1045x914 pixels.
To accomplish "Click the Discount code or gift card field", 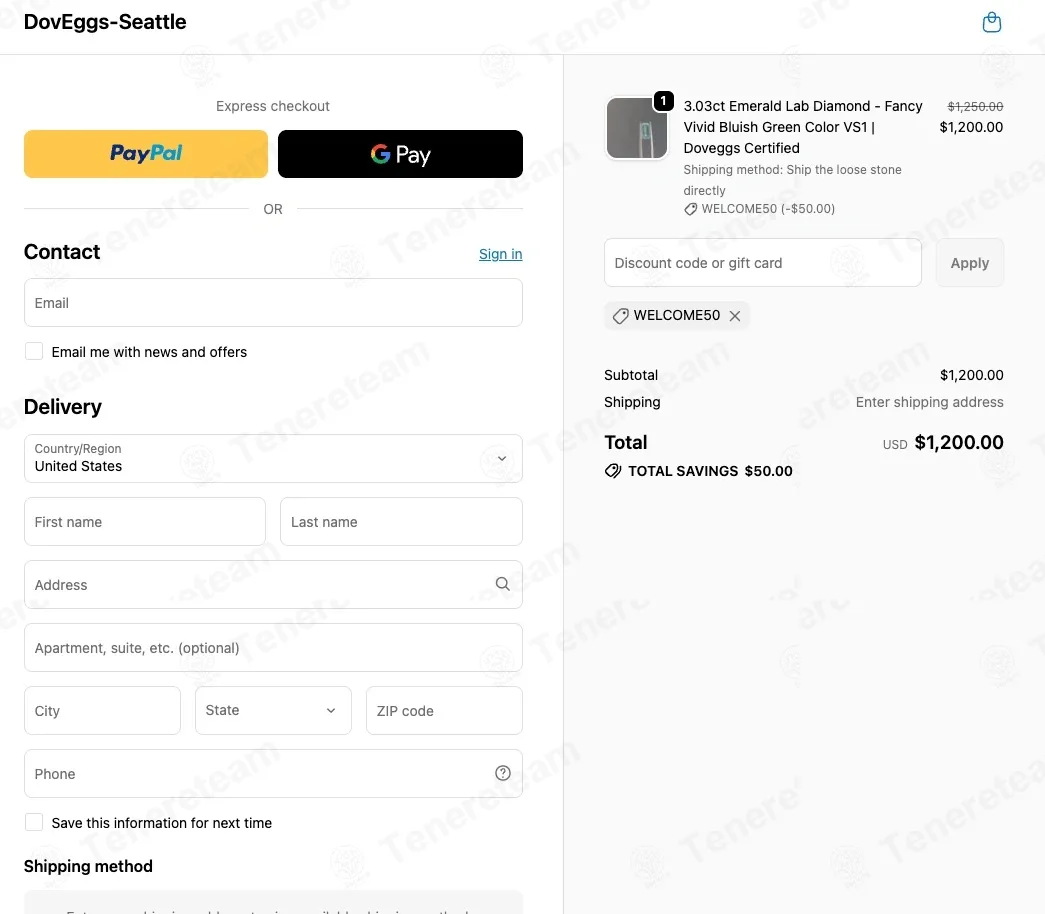I will tap(762, 263).
